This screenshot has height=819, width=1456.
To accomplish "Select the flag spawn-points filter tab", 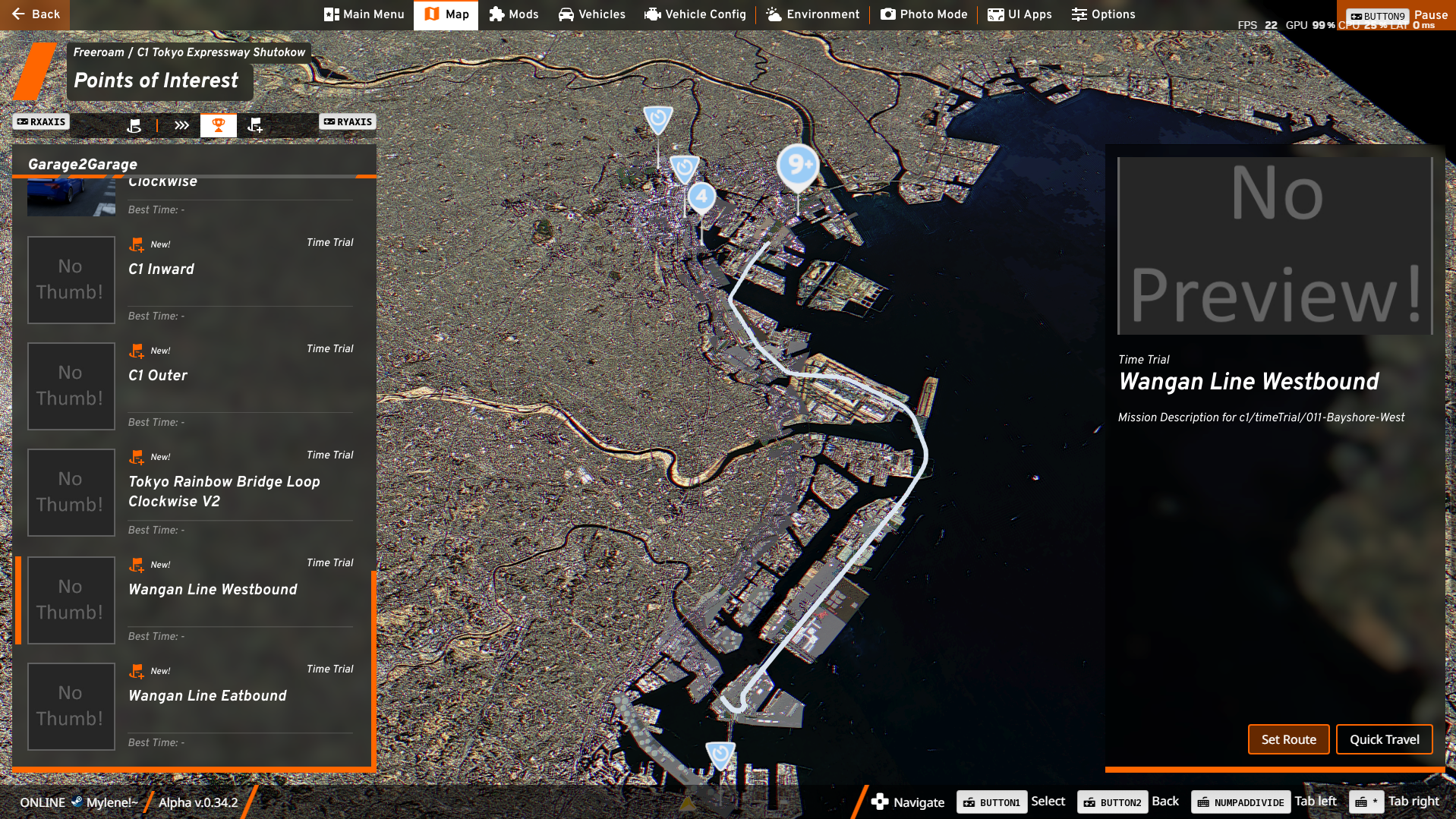I will click(x=134, y=125).
